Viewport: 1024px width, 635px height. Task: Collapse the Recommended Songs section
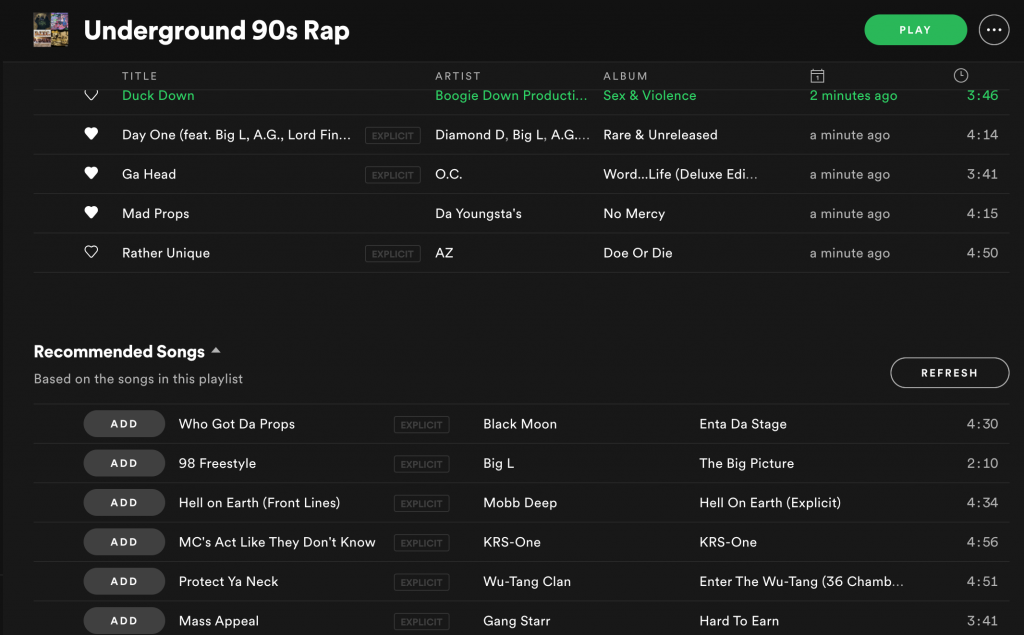click(x=216, y=351)
